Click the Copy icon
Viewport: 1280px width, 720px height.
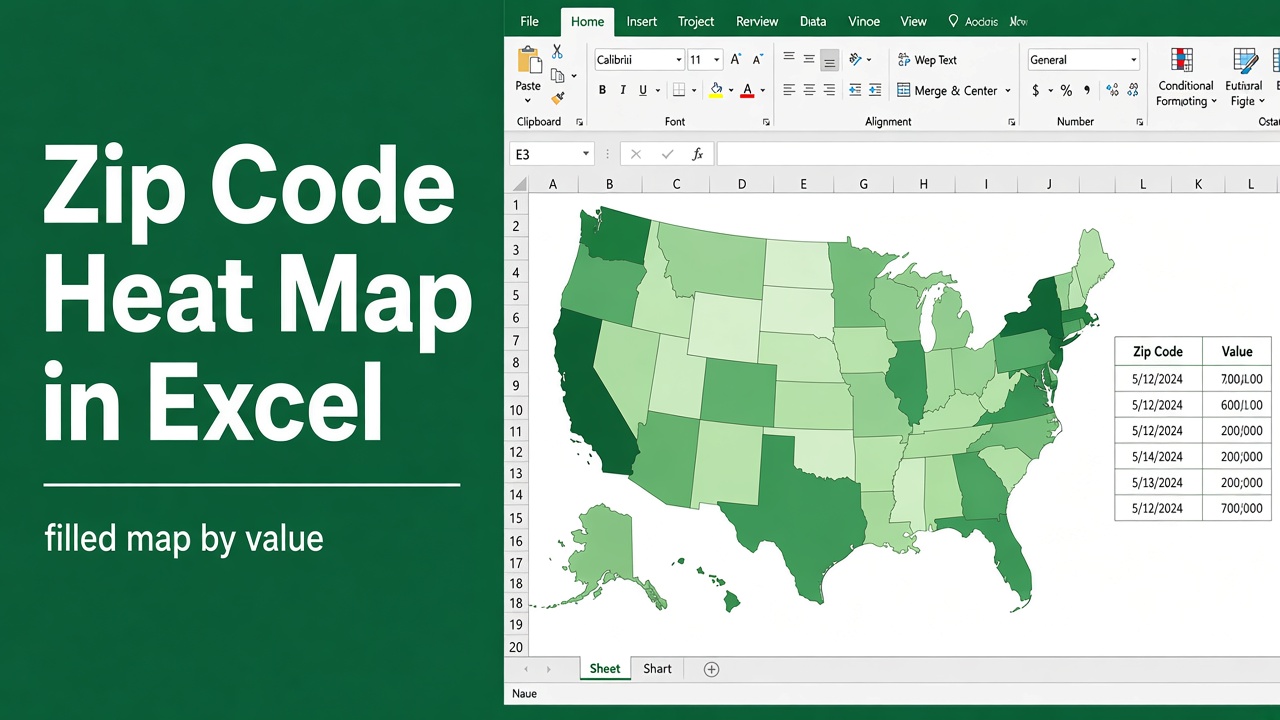[x=557, y=75]
